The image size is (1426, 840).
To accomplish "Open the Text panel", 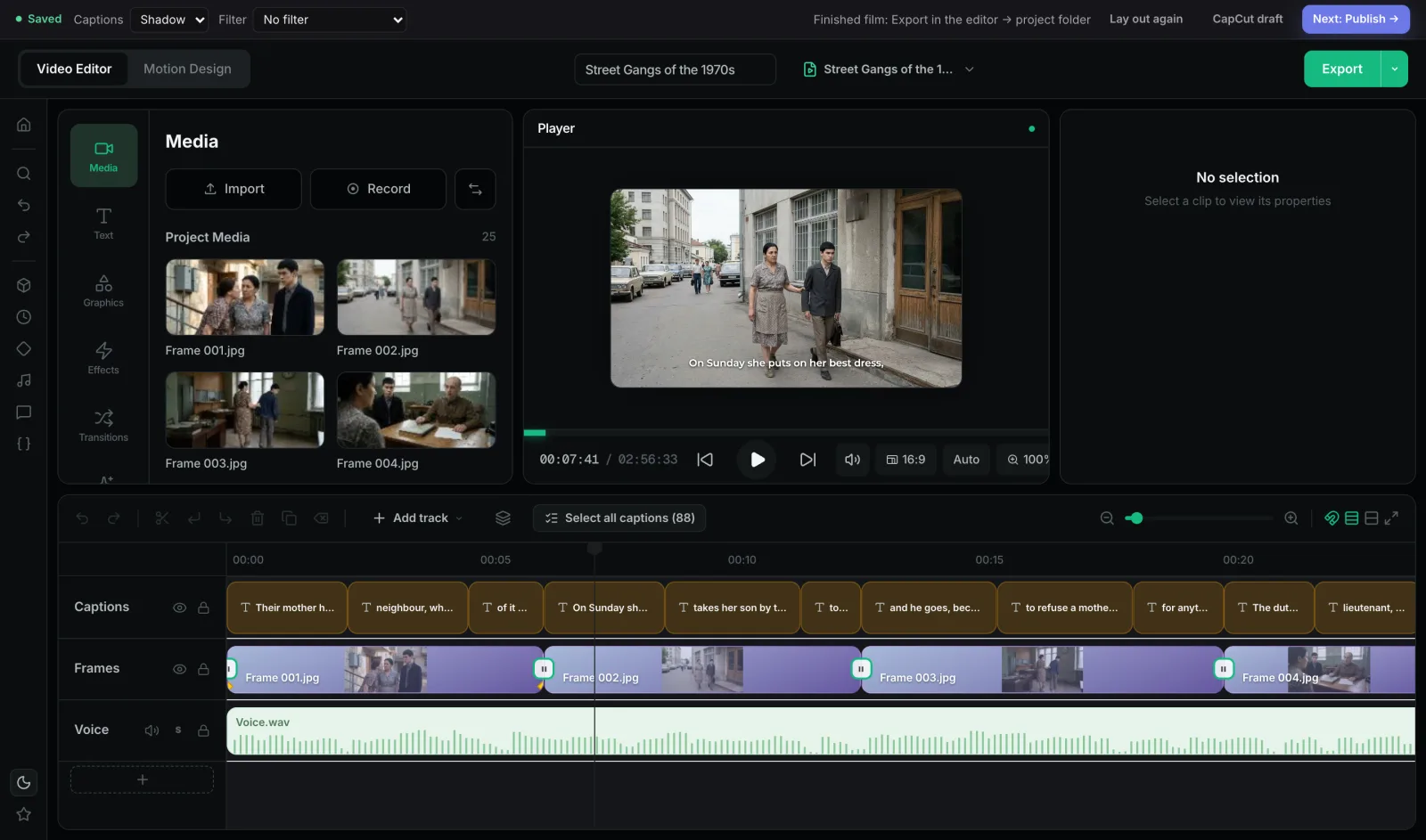I will [103, 223].
